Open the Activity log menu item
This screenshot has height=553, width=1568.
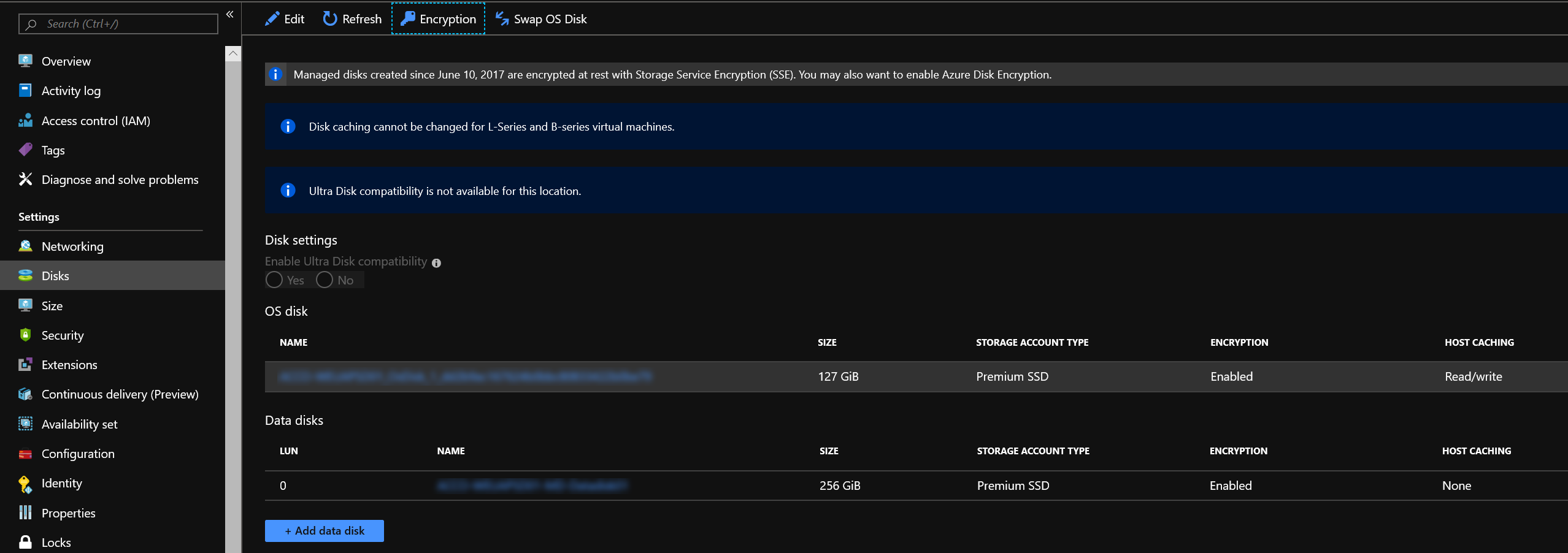tap(71, 91)
